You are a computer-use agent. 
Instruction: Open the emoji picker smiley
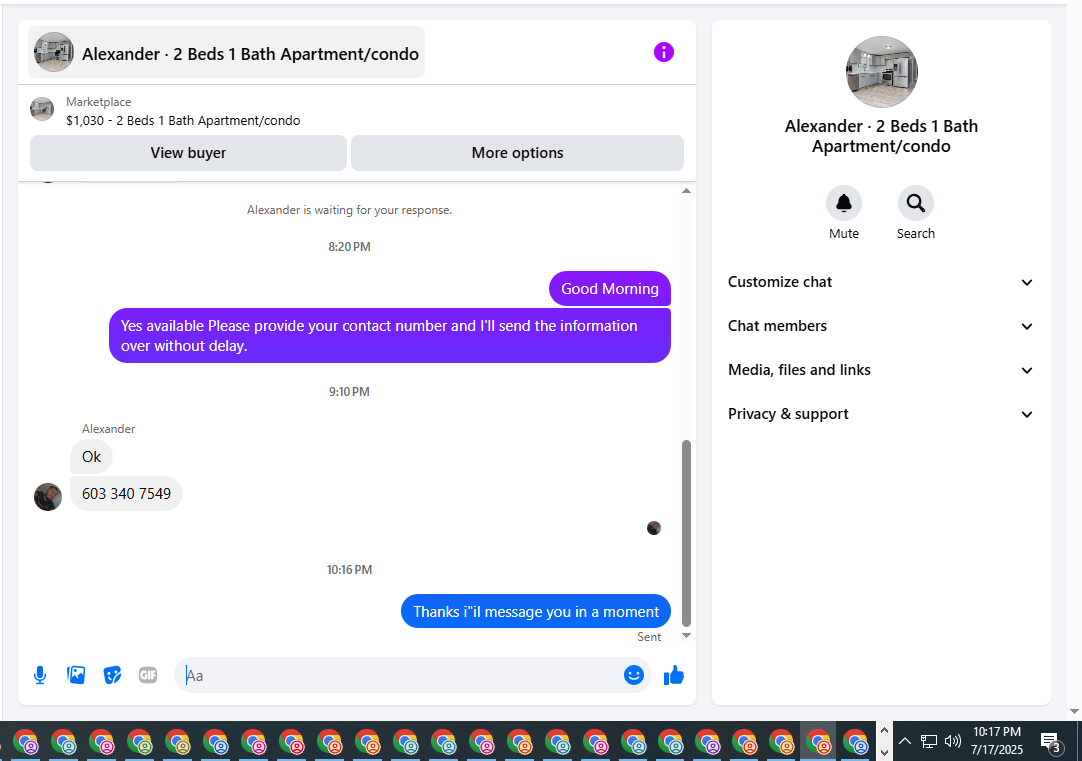(x=633, y=675)
